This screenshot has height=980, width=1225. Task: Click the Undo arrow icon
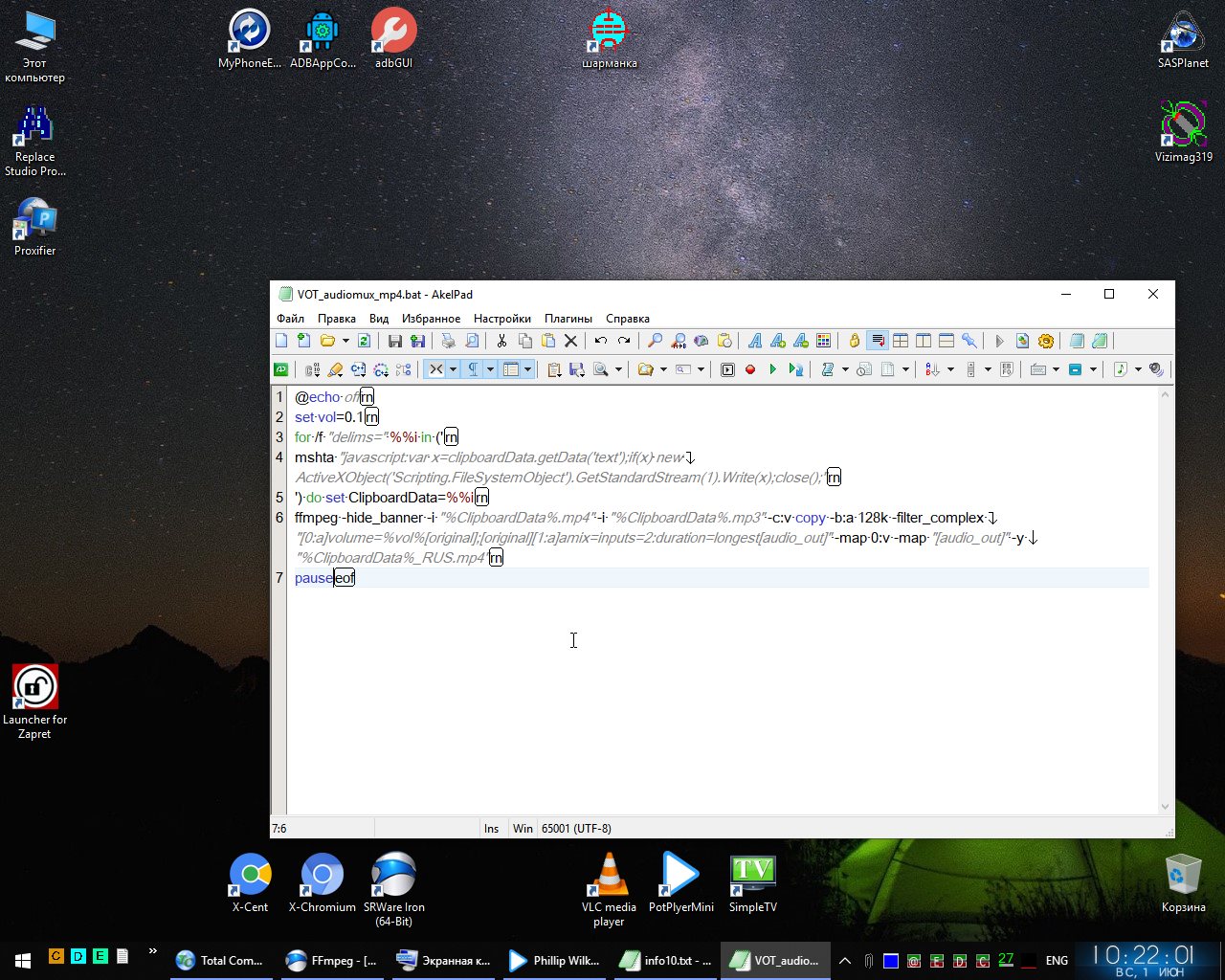click(600, 341)
